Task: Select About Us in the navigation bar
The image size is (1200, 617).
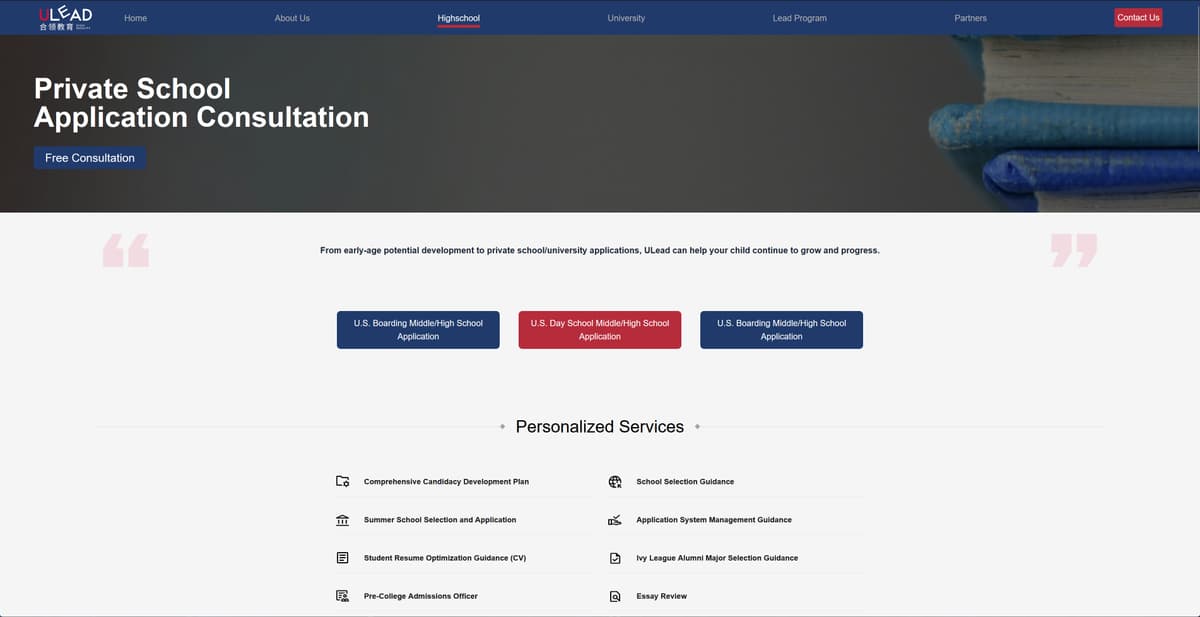Action: [x=291, y=17]
